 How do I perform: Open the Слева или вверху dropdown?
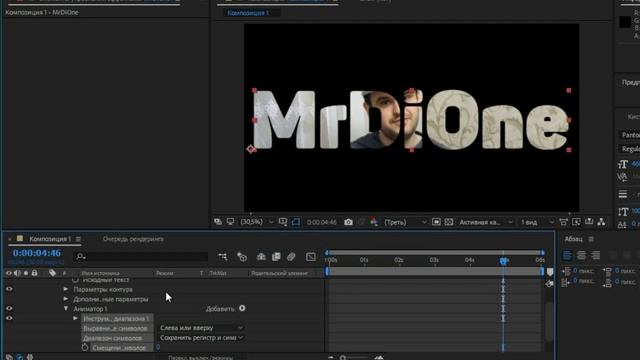tap(201, 328)
